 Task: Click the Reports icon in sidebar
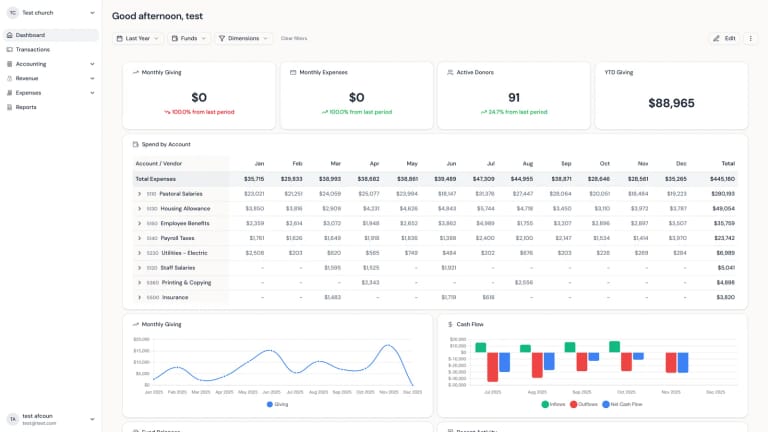pos(9,107)
